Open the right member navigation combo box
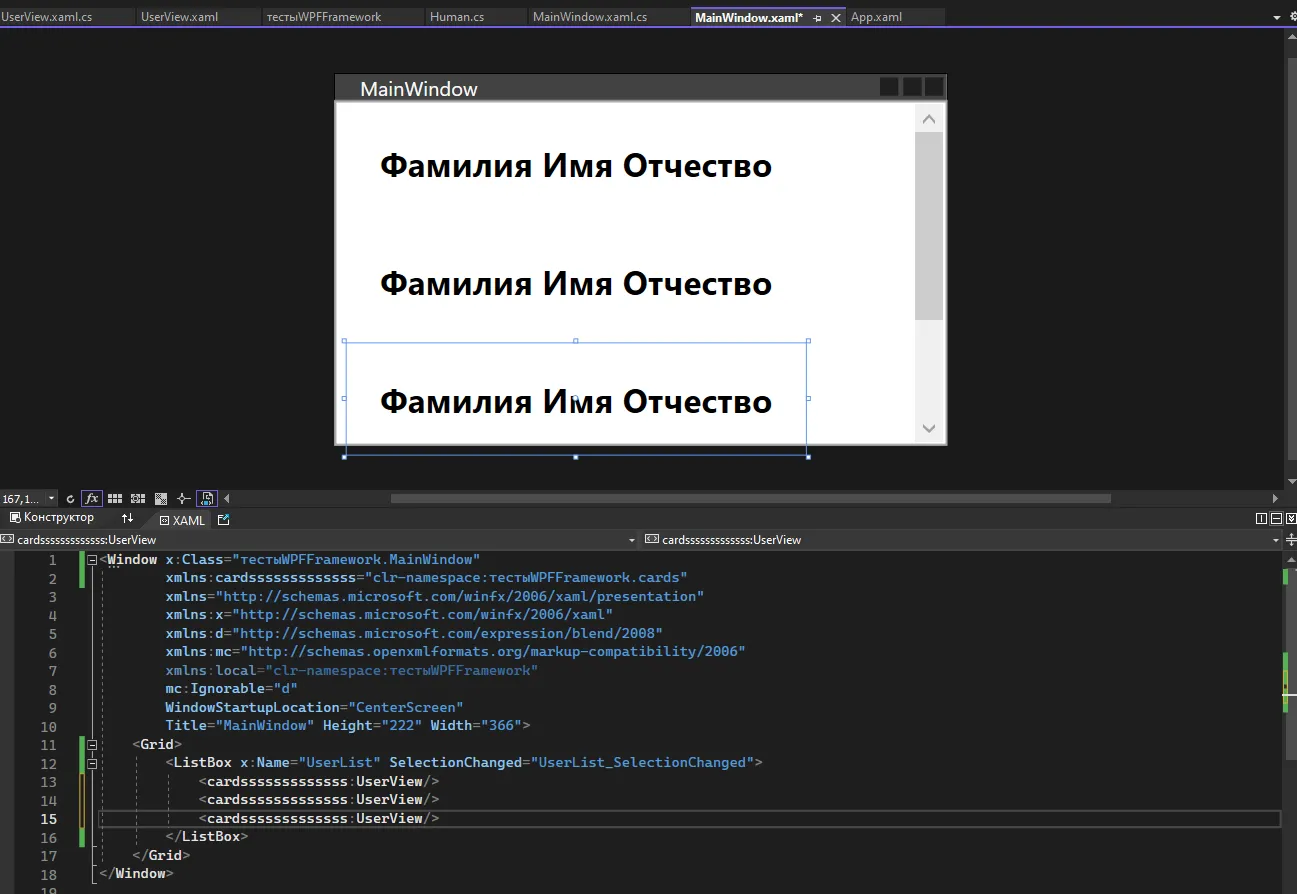 (962, 539)
